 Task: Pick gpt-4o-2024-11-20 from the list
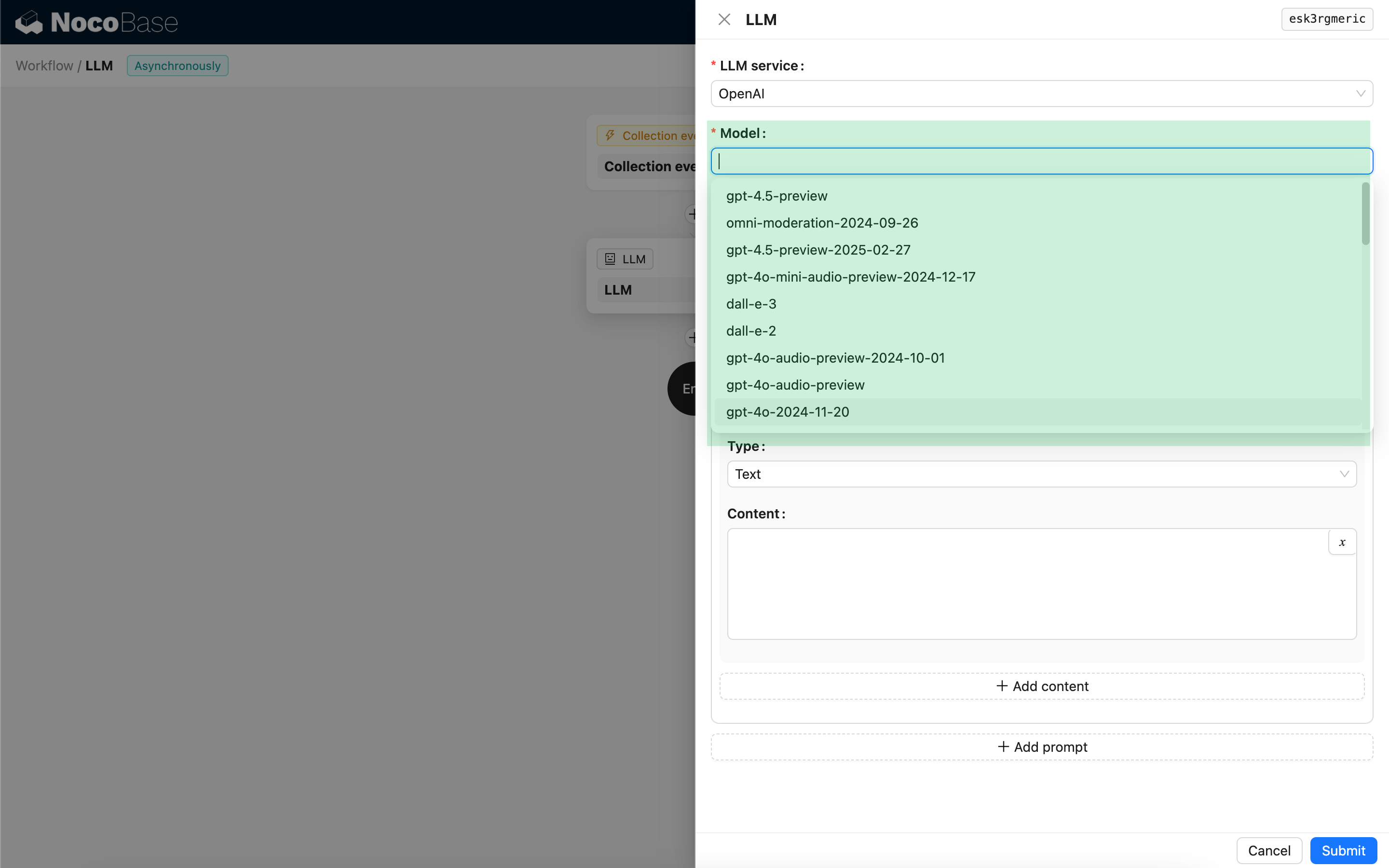(788, 412)
